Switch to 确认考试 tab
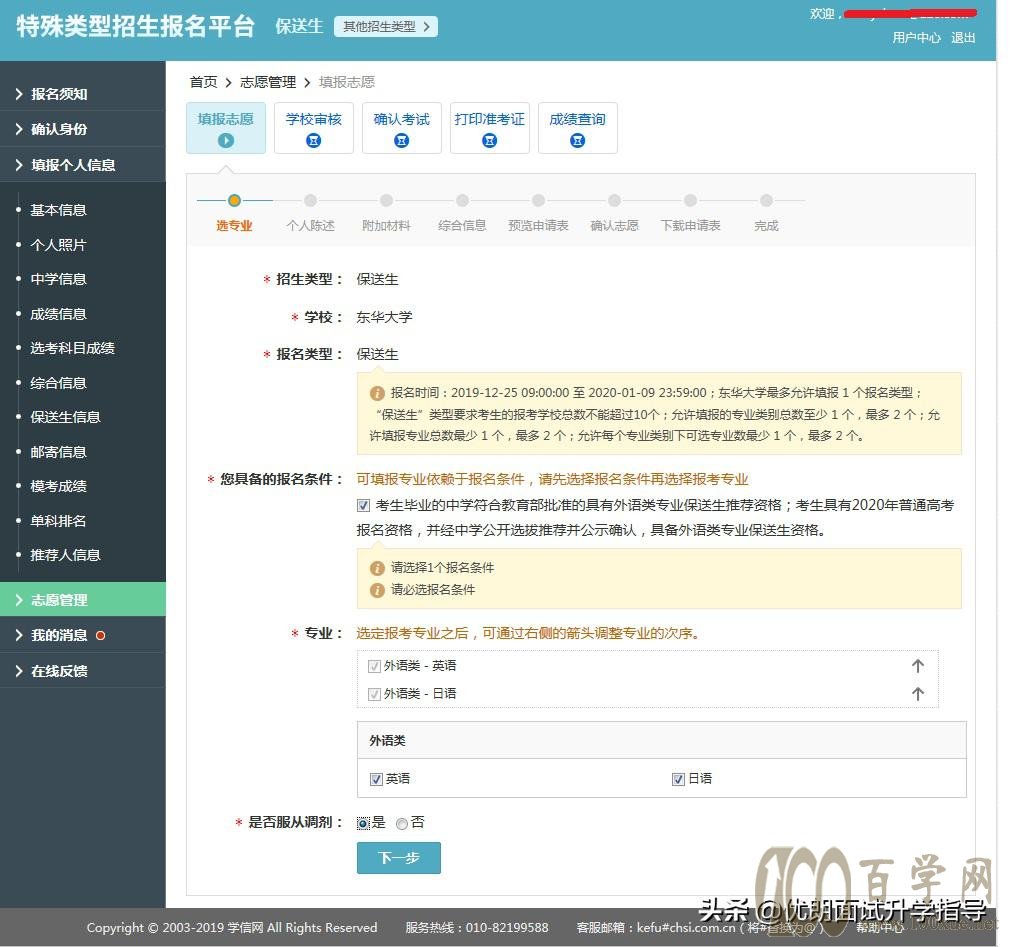Viewport: 1010px width, 947px height. point(401,128)
